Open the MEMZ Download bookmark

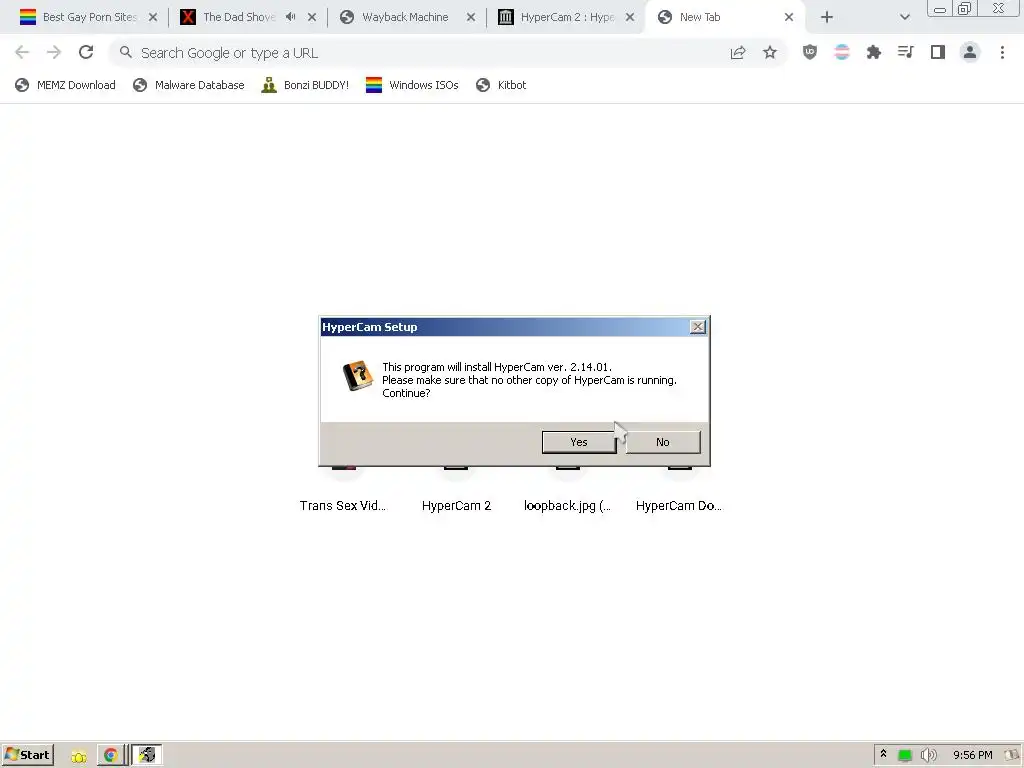(x=65, y=85)
